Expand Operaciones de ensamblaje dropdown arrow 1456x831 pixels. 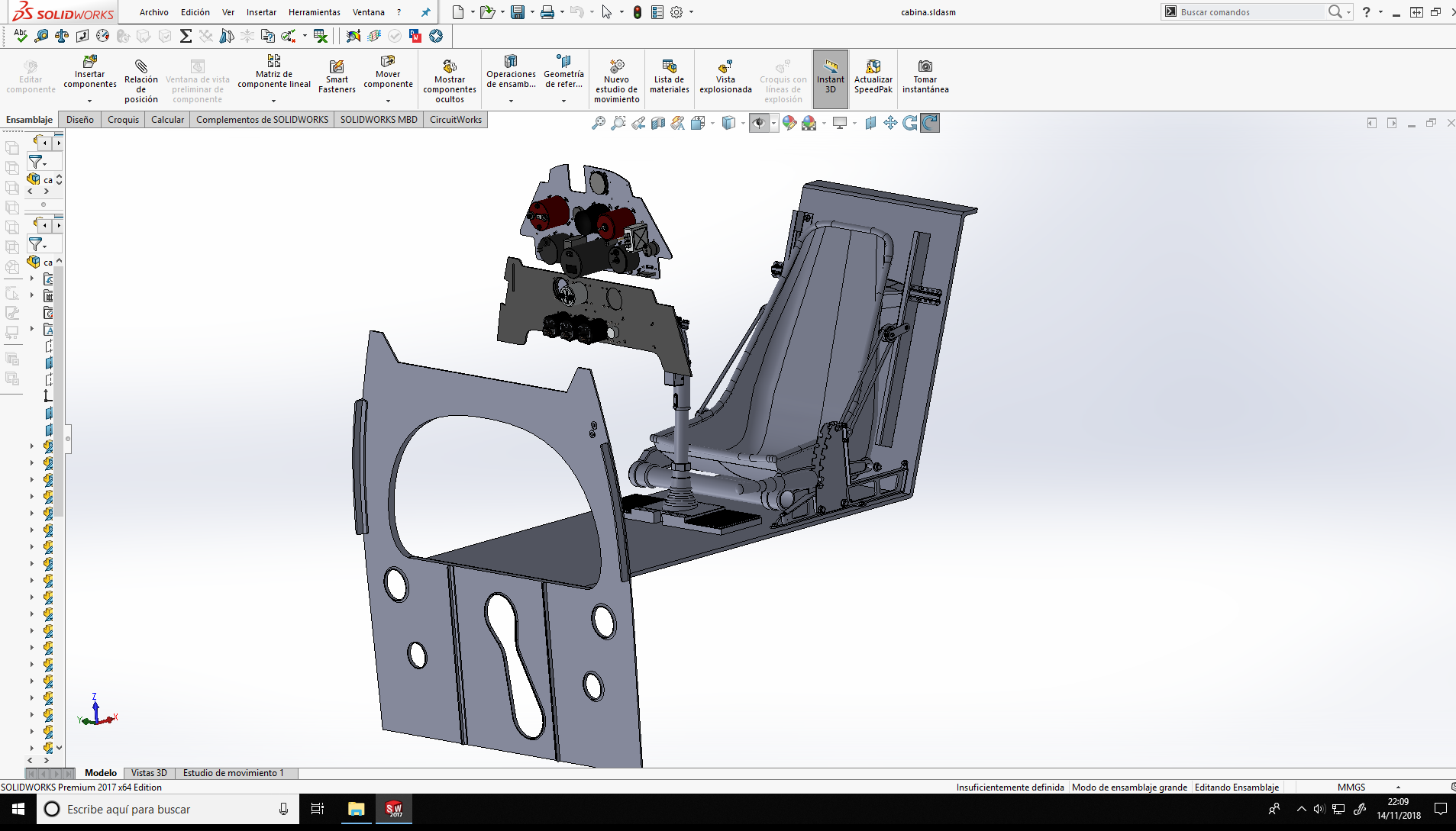pos(511,101)
